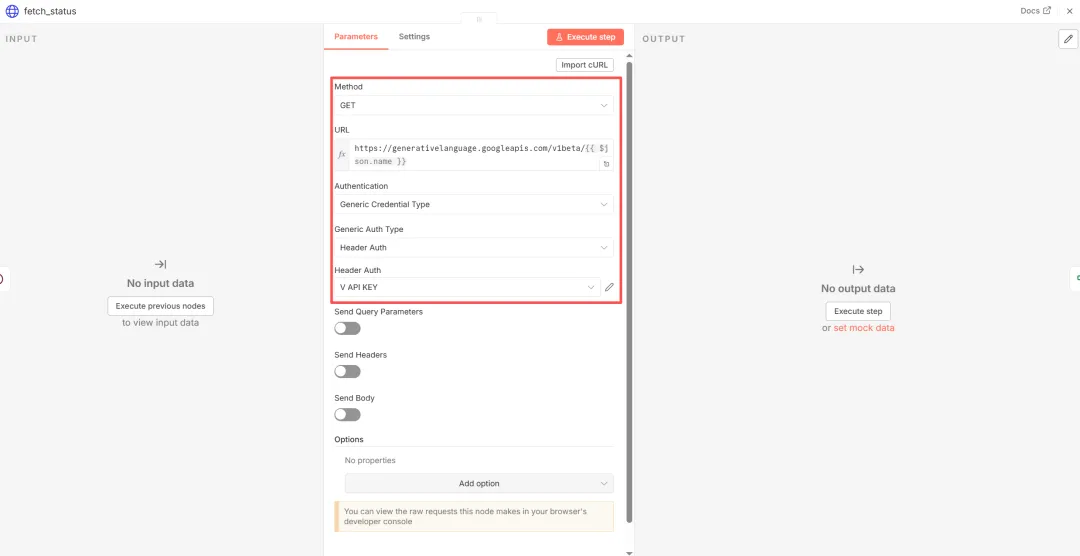Click Import cURL button

click(585, 65)
